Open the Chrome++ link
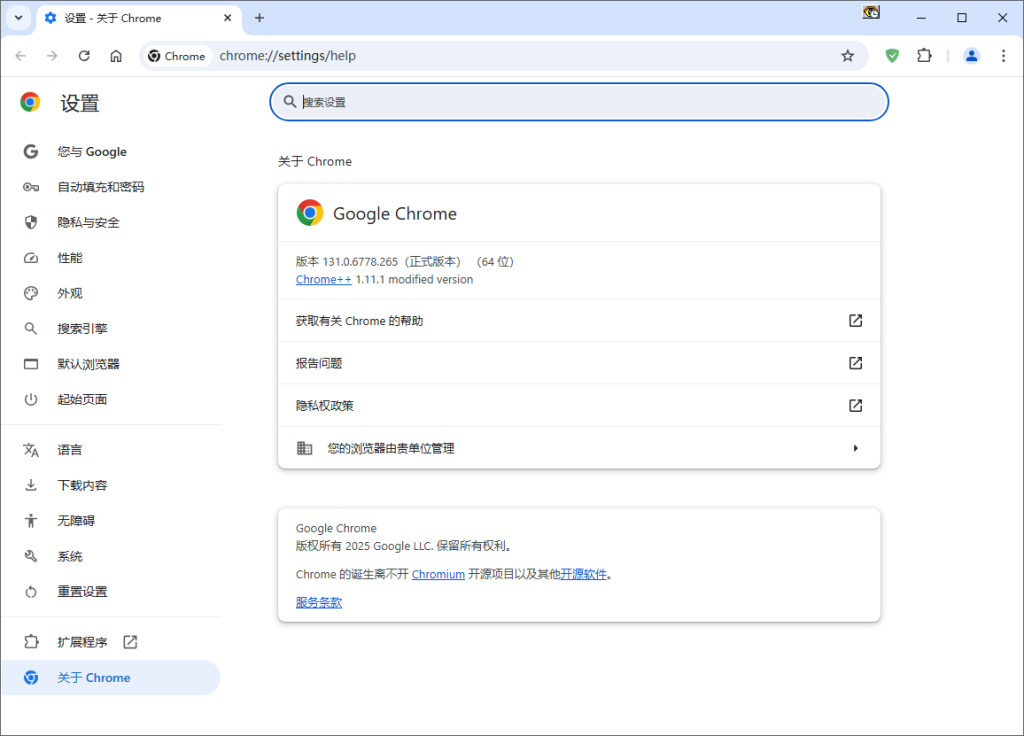Image resolution: width=1024 pixels, height=736 pixels. [323, 280]
